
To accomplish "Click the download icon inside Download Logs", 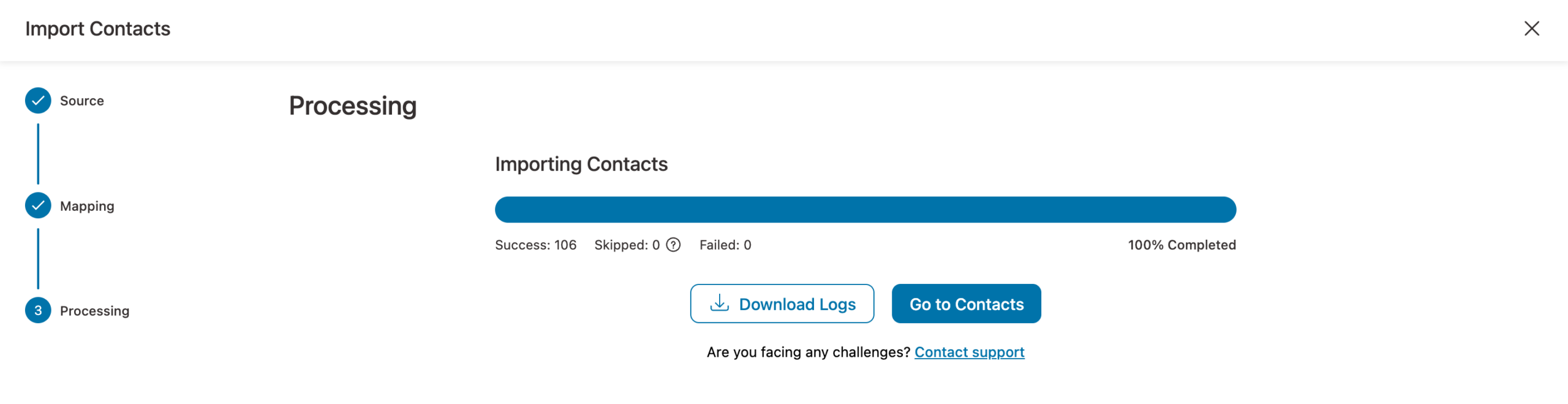I will pos(718,303).
